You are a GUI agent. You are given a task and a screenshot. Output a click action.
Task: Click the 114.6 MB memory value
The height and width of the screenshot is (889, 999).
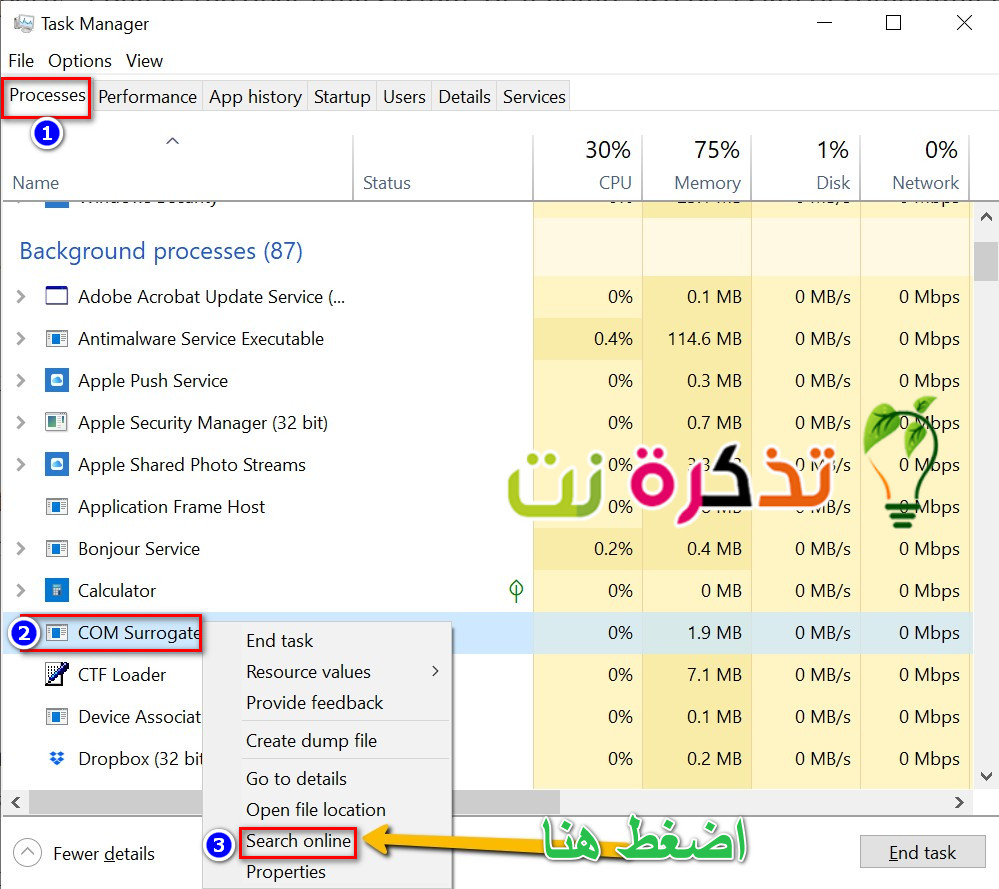pyautogui.click(x=705, y=338)
